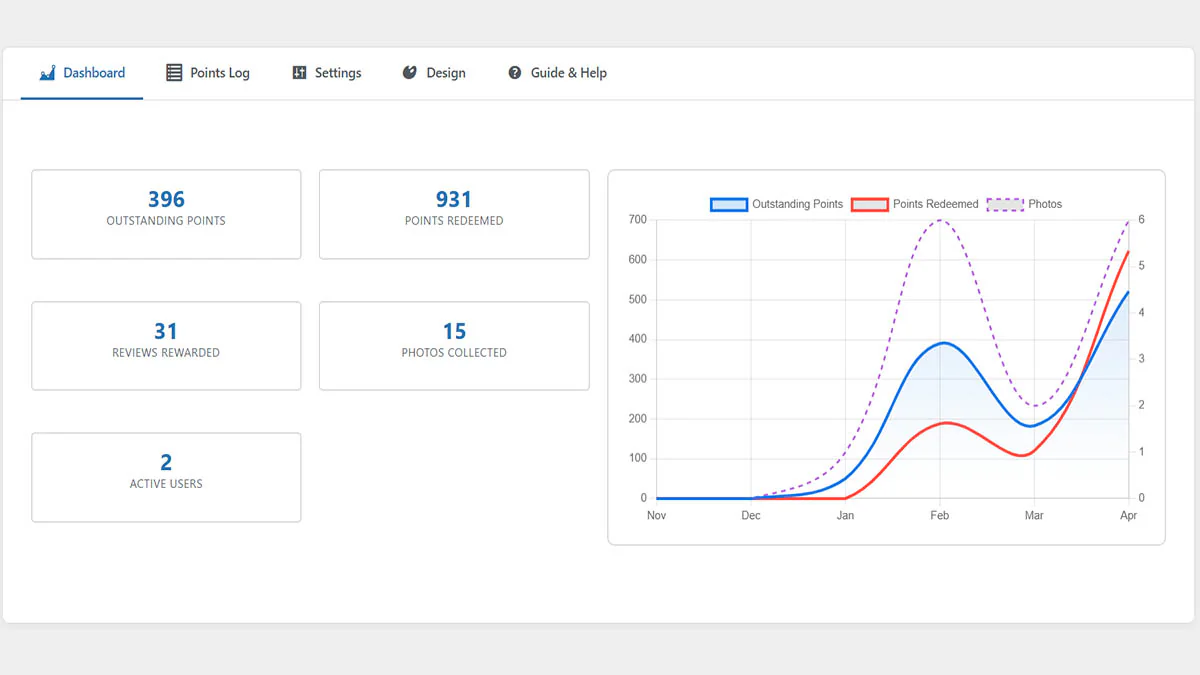The height and width of the screenshot is (675, 1200).
Task: Open the Settings tab
Action: coord(327,73)
